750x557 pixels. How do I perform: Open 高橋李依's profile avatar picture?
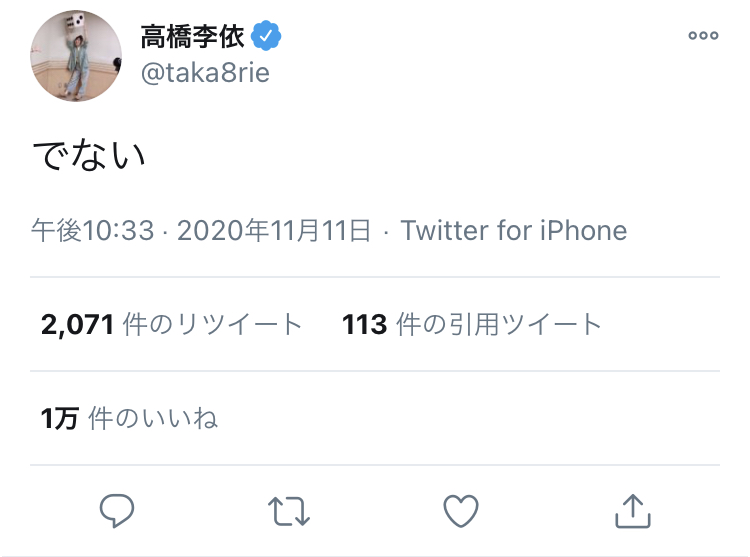(x=76, y=56)
